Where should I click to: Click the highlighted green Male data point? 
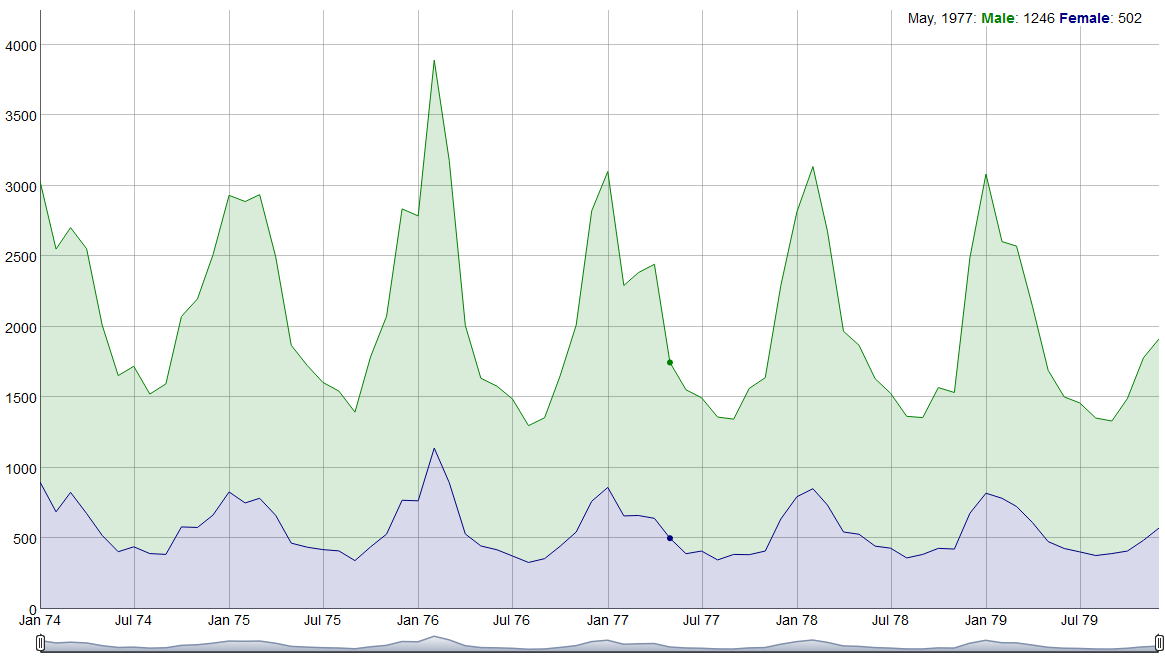click(x=669, y=363)
